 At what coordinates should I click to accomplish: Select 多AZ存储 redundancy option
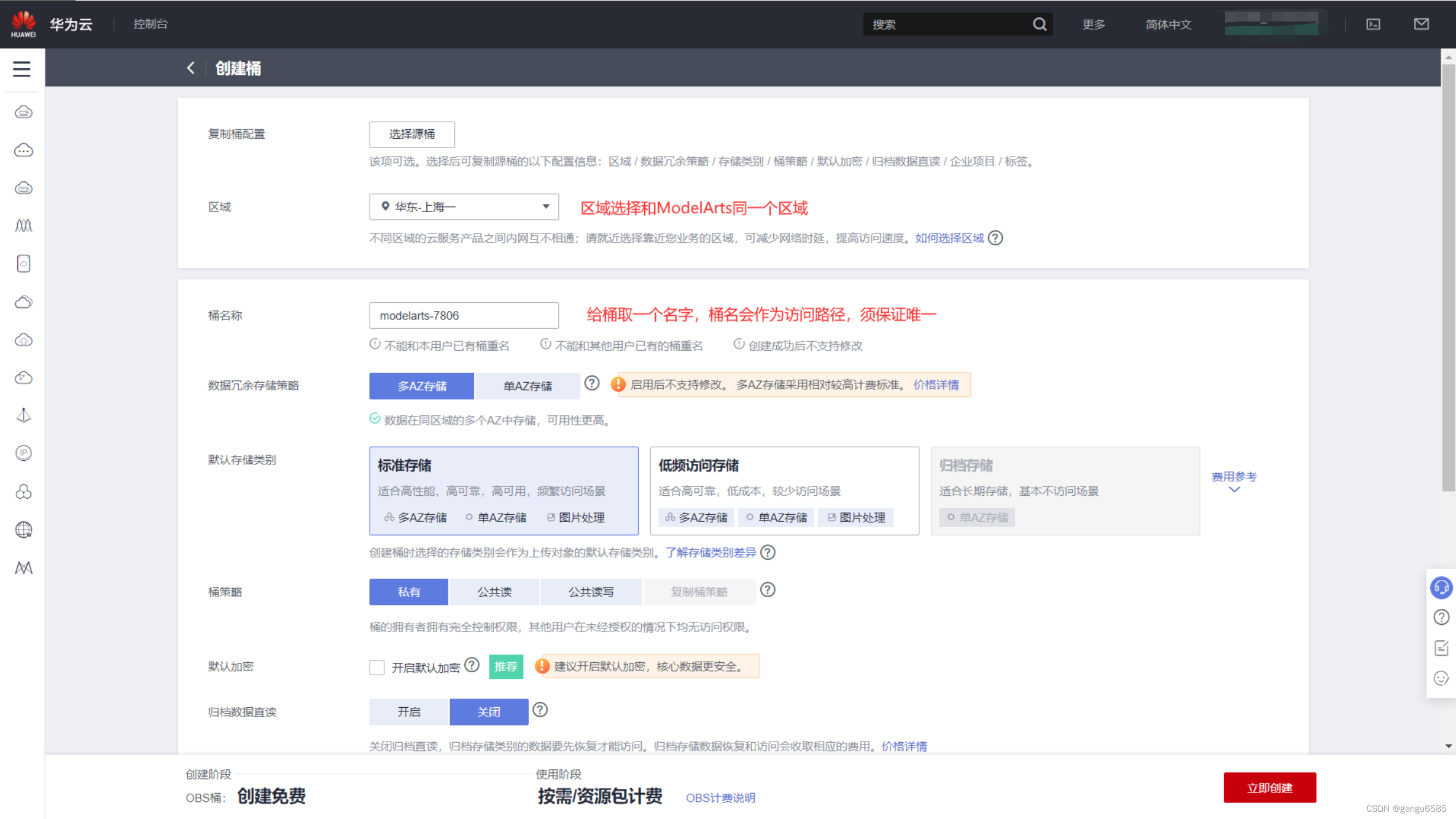421,386
